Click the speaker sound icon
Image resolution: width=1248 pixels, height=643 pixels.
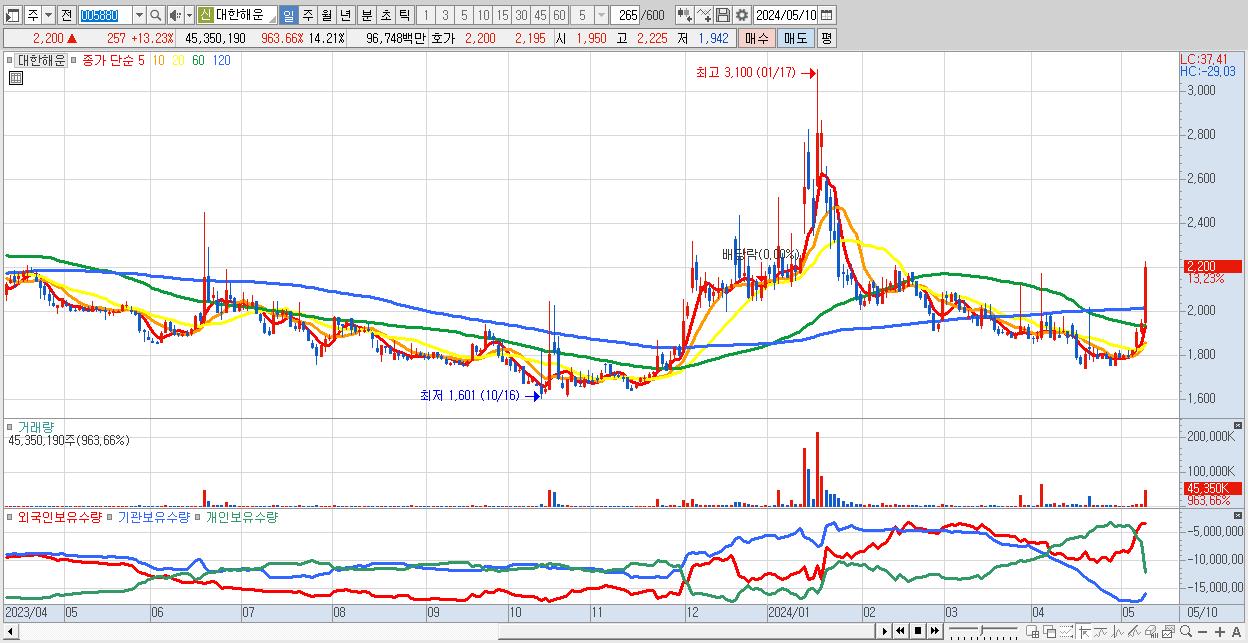175,15
